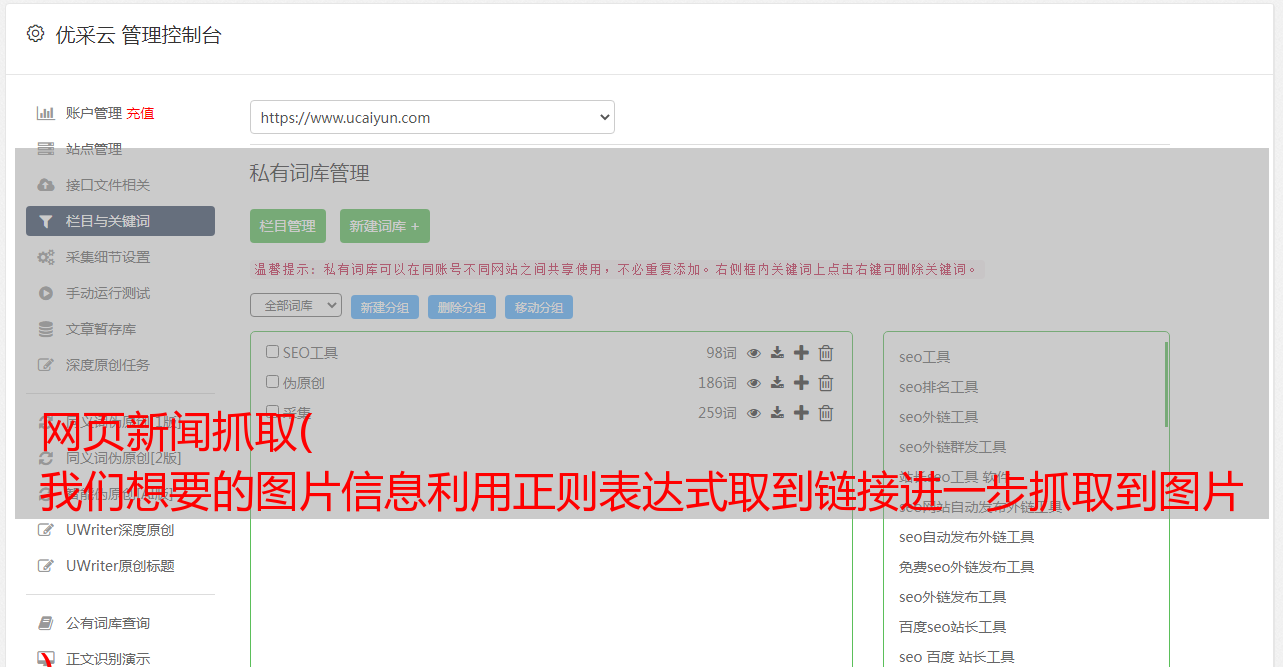
Task: Select the keyword seo外链发布工具
Action: pos(952,597)
